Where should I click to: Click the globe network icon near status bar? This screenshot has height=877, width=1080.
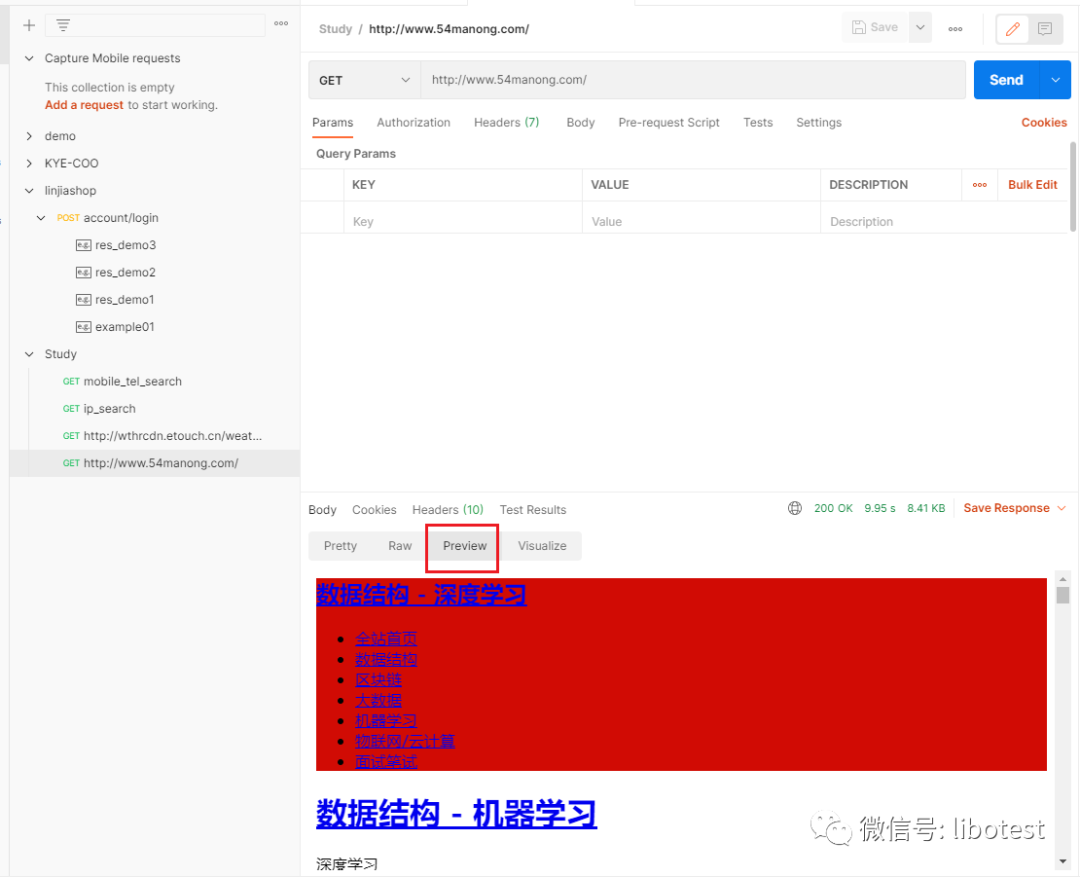795,508
